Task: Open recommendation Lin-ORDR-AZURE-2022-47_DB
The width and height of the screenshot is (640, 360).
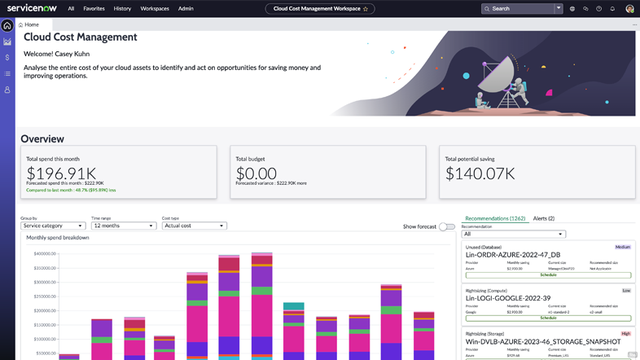Action: point(513,255)
